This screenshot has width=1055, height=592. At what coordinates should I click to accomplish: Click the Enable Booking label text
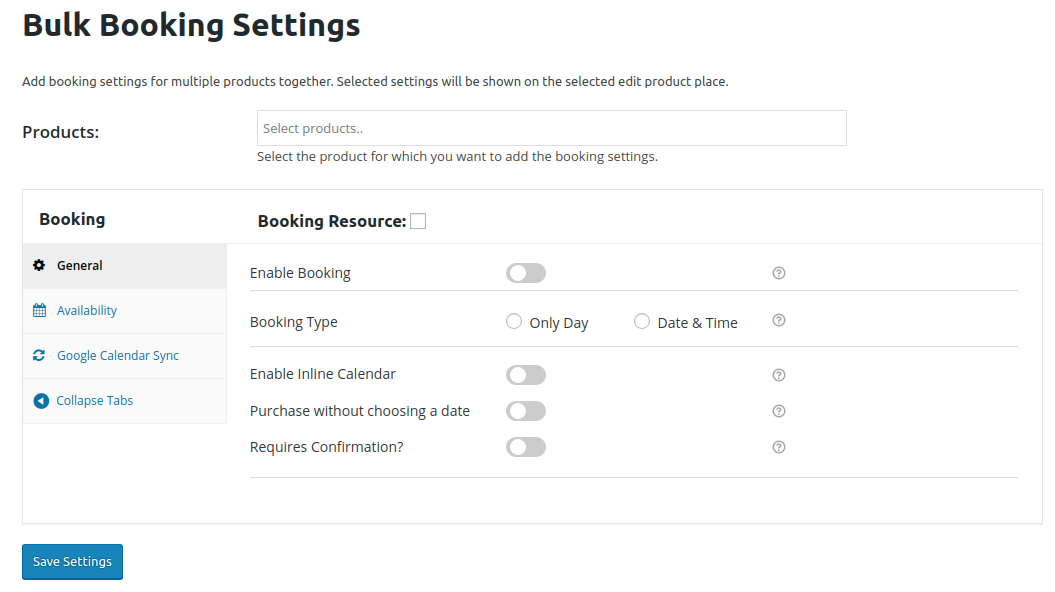pyautogui.click(x=300, y=273)
